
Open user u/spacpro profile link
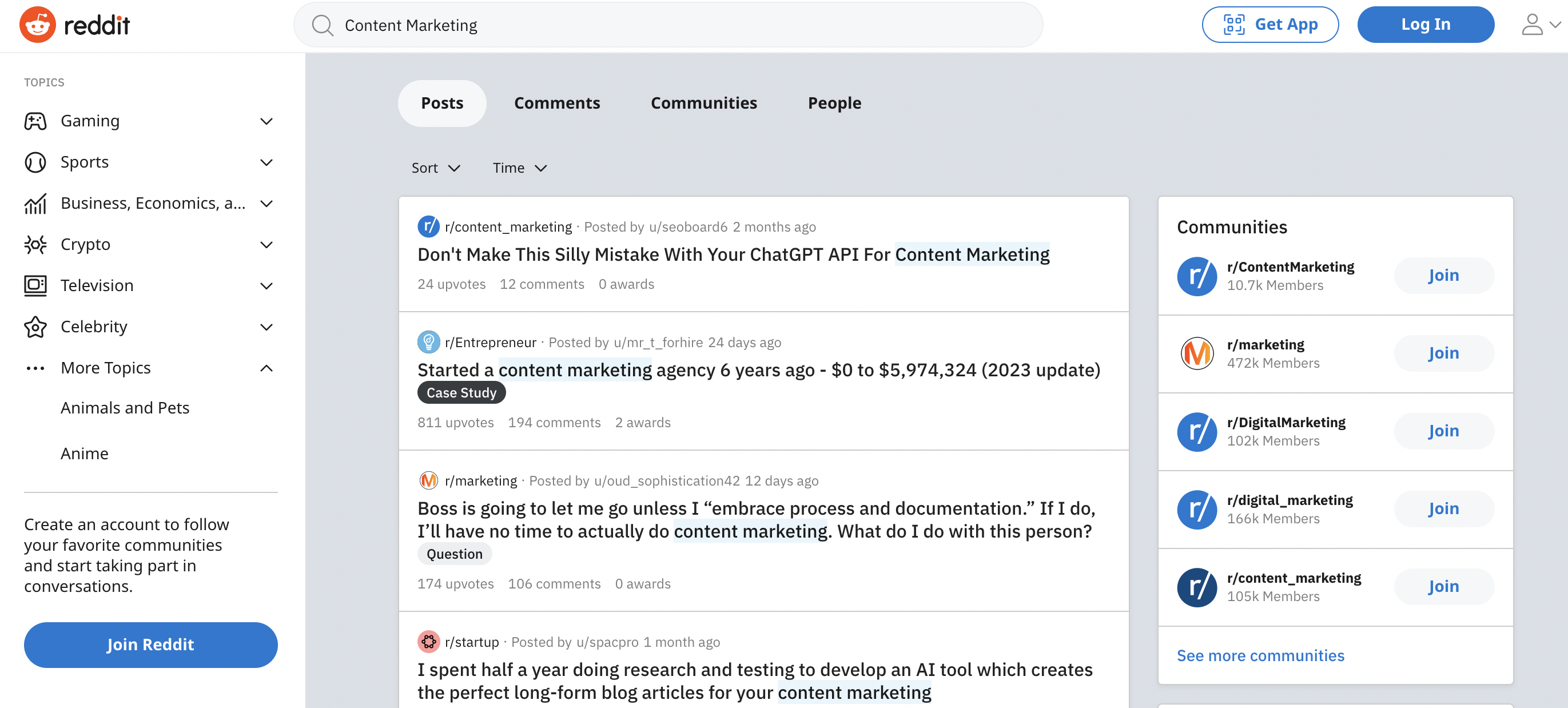click(607, 642)
